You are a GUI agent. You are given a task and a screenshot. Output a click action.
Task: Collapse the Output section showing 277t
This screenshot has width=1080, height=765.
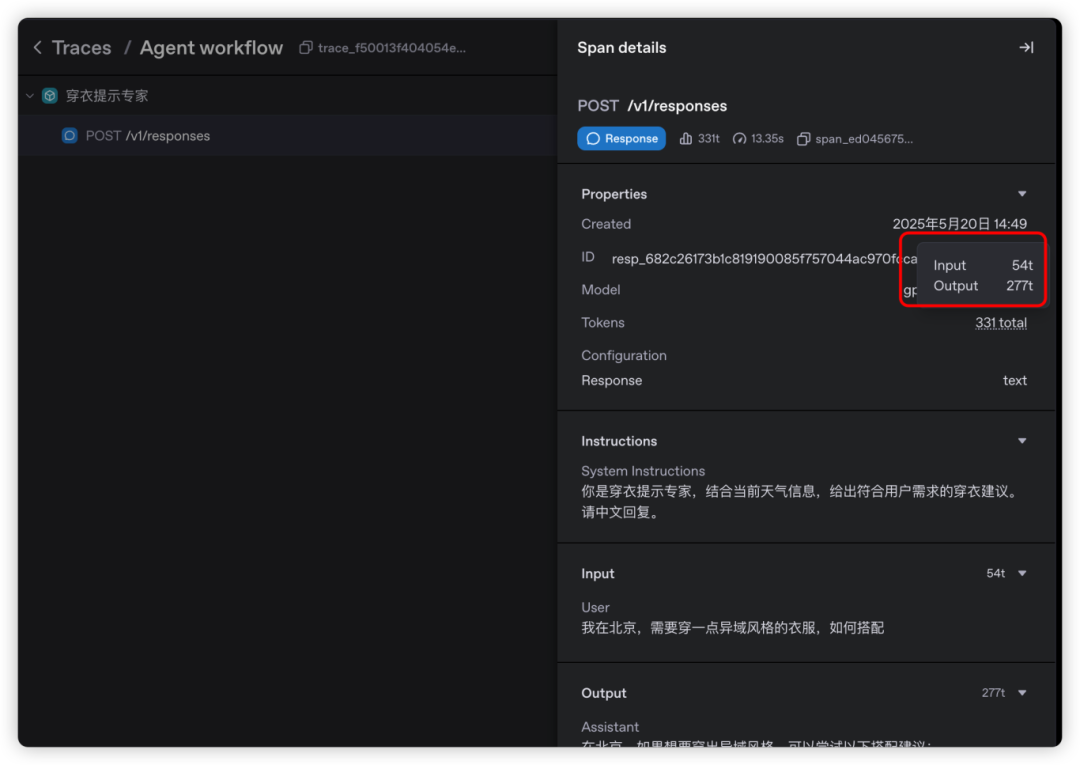click(1021, 692)
